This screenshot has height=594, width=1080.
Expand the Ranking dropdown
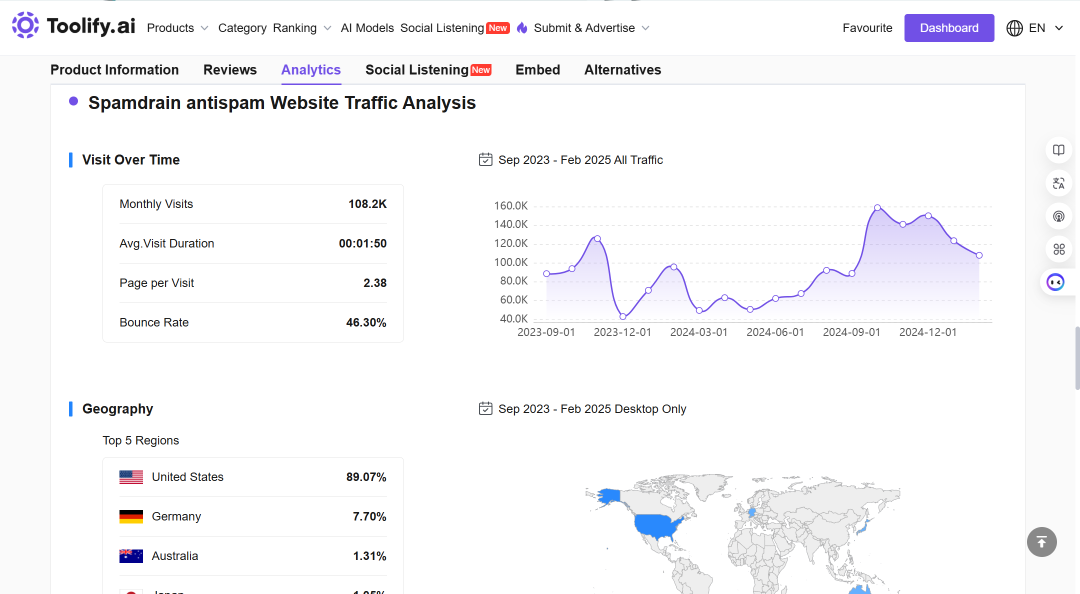302,28
